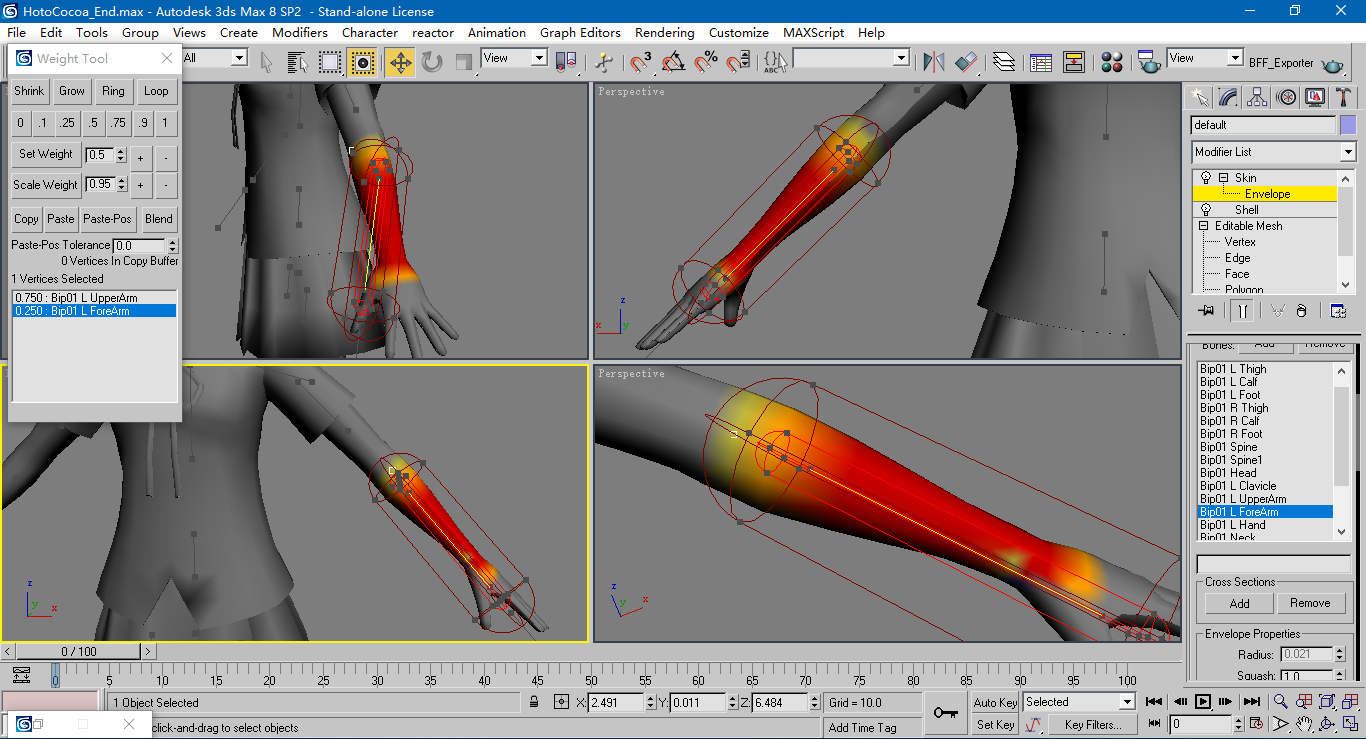This screenshot has width=1366, height=739.
Task: Click the Mirror tool icon
Action: click(934, 62)
